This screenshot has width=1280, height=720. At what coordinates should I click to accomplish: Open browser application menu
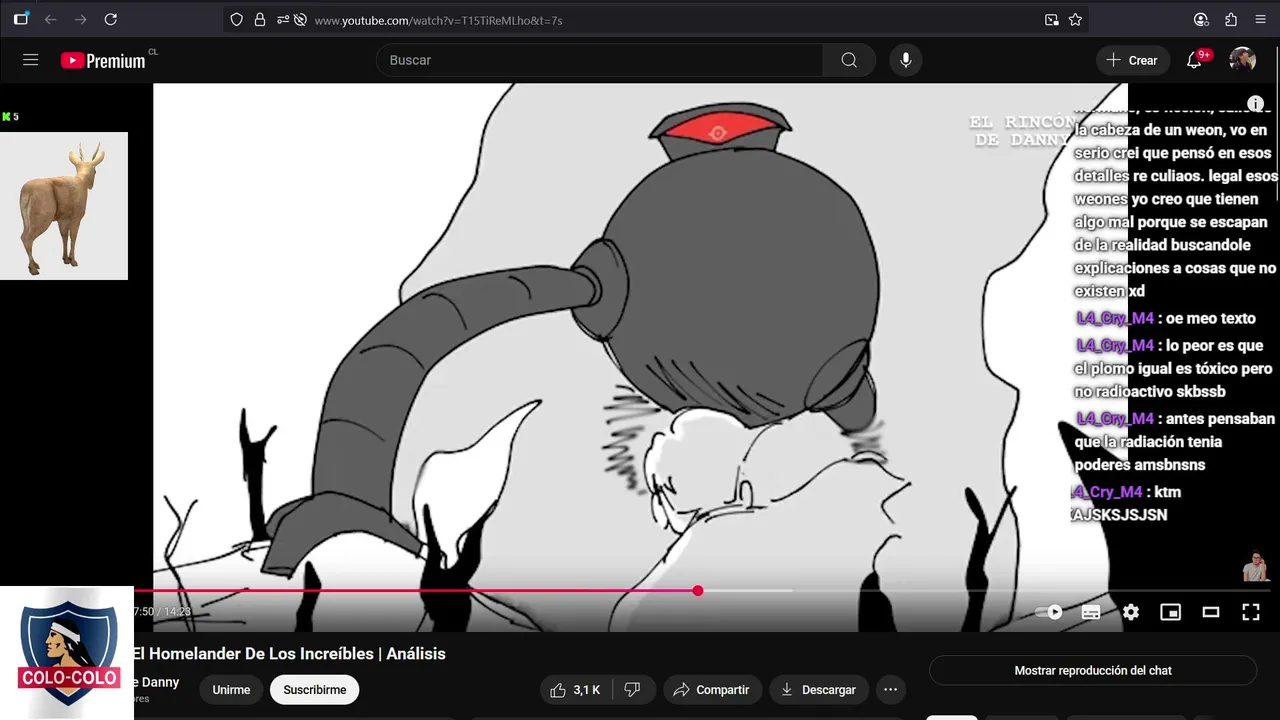pyautogui.click(x=1260, y=19)
